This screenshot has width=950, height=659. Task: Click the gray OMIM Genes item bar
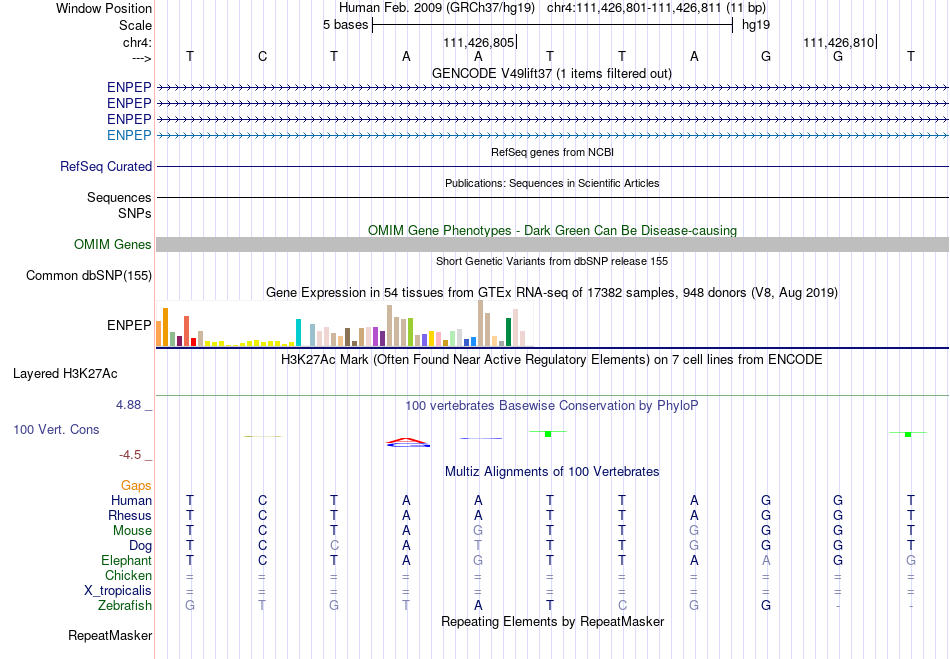click(552, 244)
